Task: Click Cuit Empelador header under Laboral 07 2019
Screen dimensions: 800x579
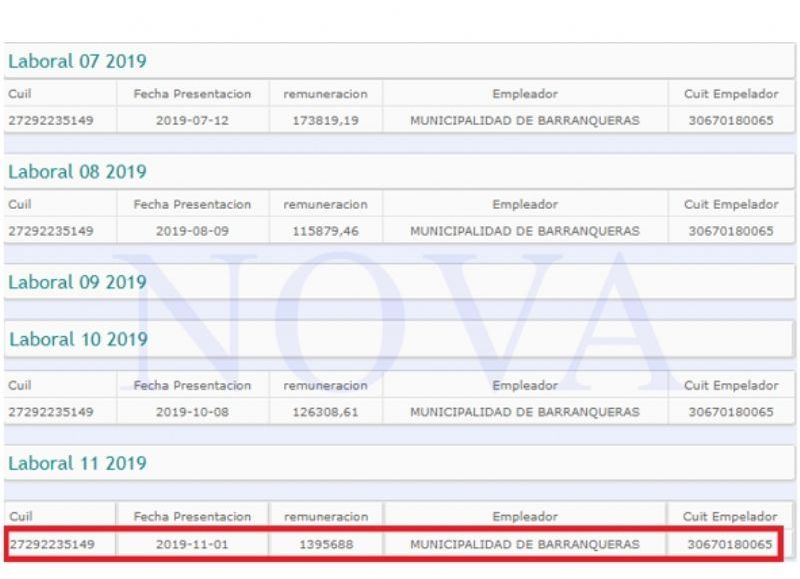Action: tap(731, 94)
